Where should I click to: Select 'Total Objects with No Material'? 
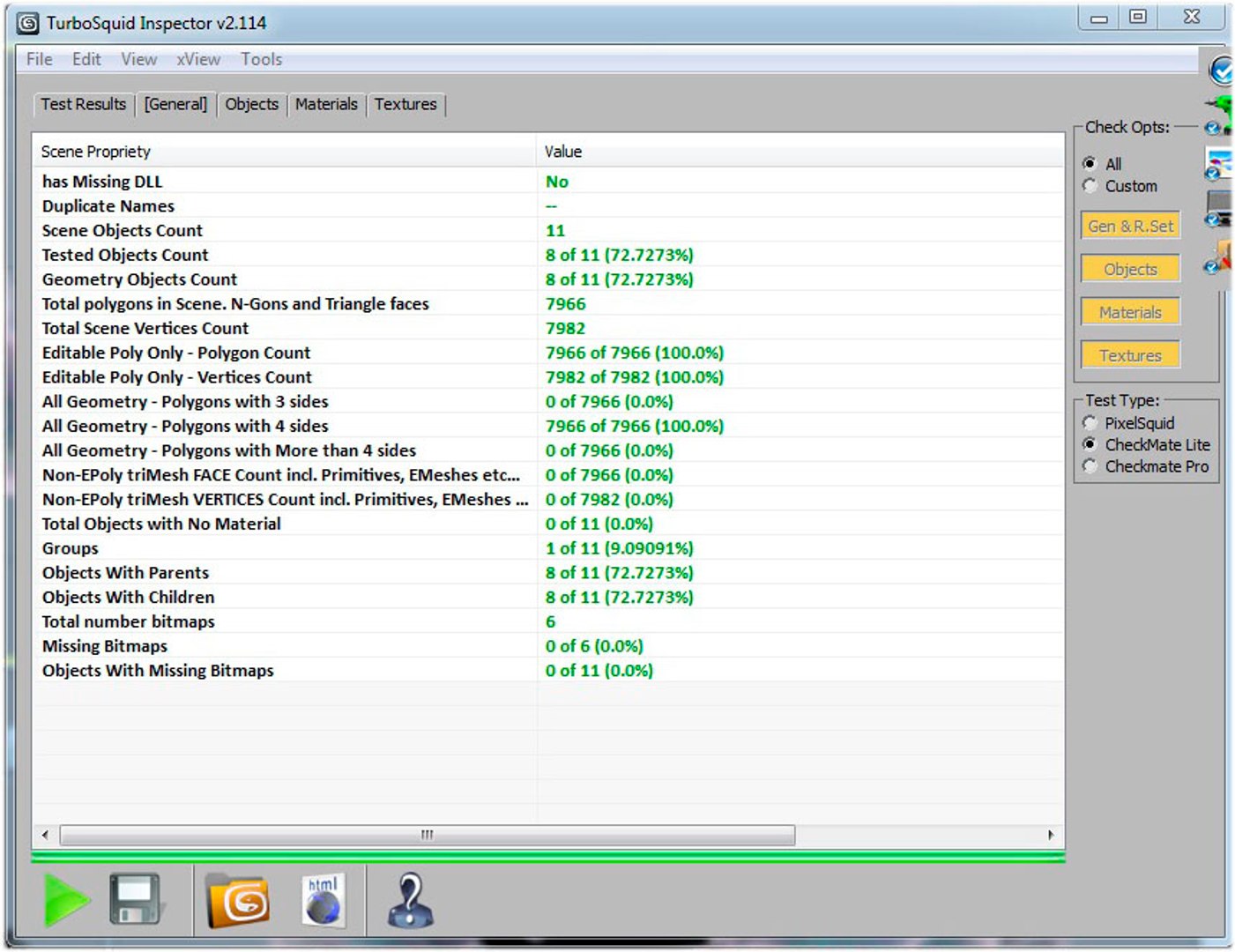pos(548,524)
